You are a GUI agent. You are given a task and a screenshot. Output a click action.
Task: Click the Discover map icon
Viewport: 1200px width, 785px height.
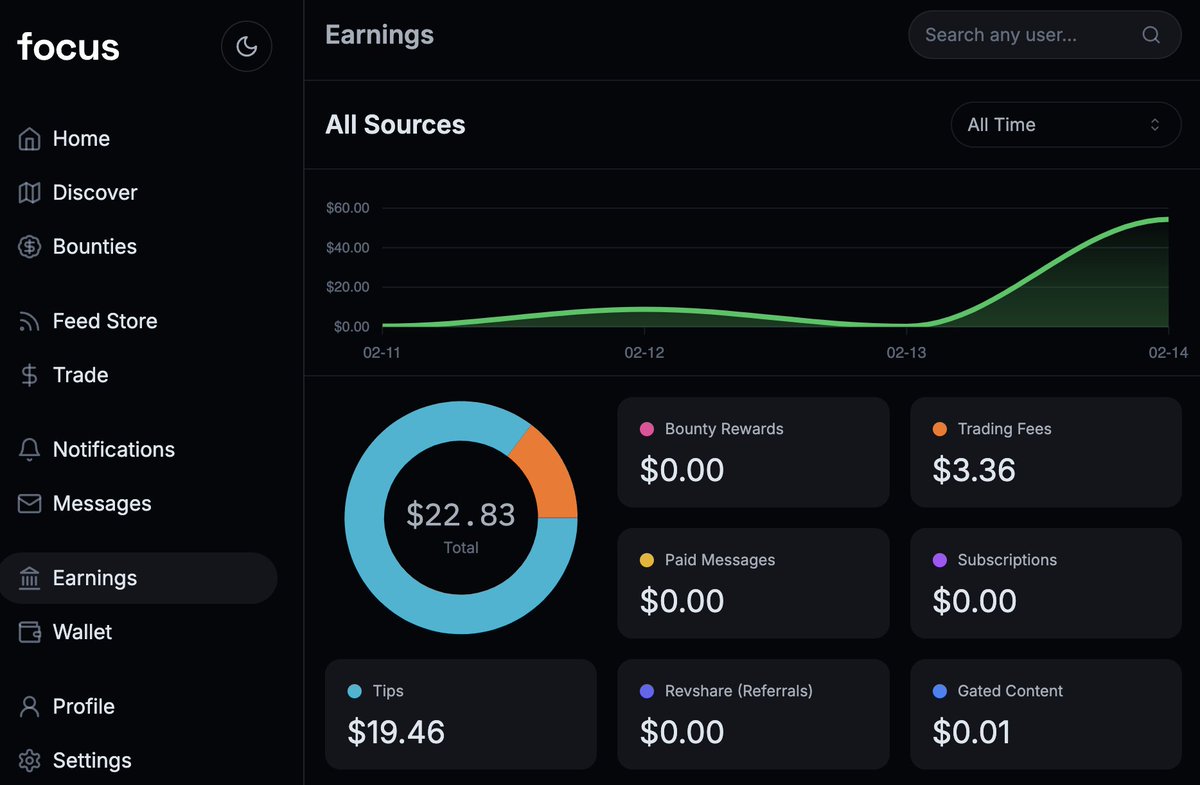[30, 193]
